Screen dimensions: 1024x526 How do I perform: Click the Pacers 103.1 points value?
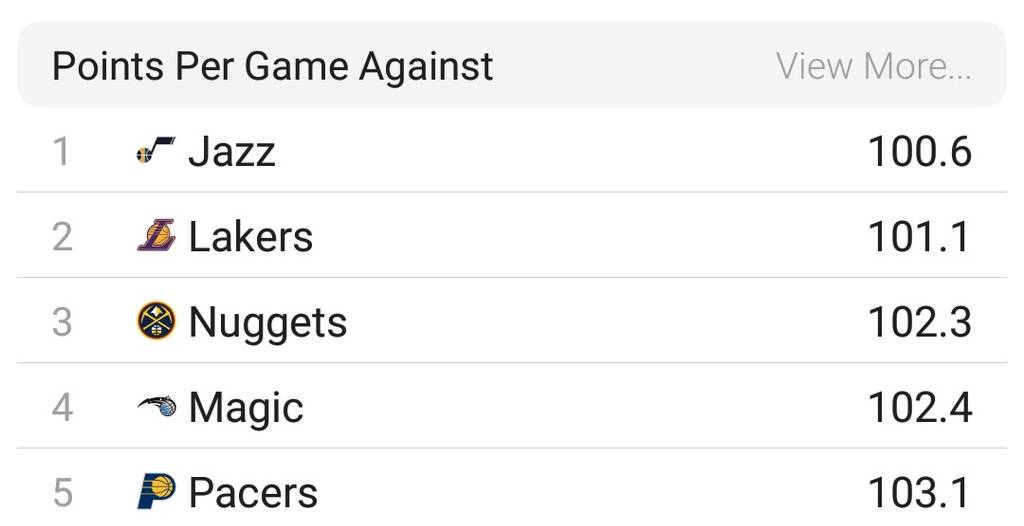[x=919, y=492]
